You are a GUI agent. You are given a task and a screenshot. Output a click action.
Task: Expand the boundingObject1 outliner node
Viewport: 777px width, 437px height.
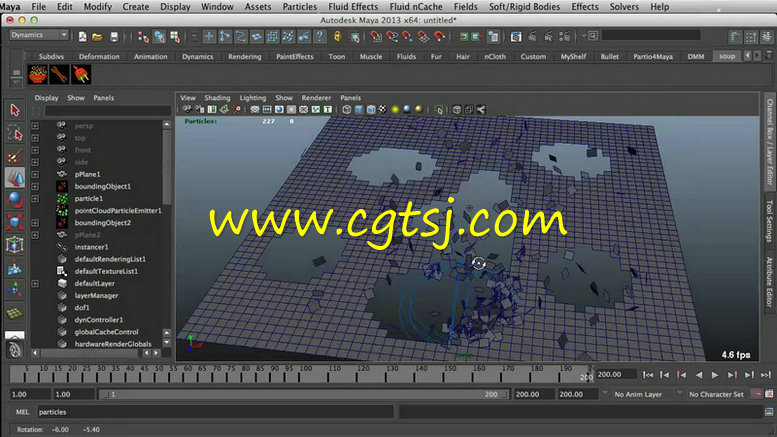(x=35, y=186)
